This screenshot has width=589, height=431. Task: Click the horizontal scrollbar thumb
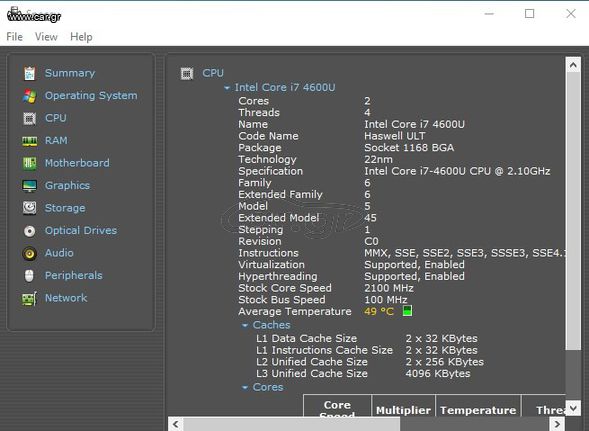coord(291,425)
